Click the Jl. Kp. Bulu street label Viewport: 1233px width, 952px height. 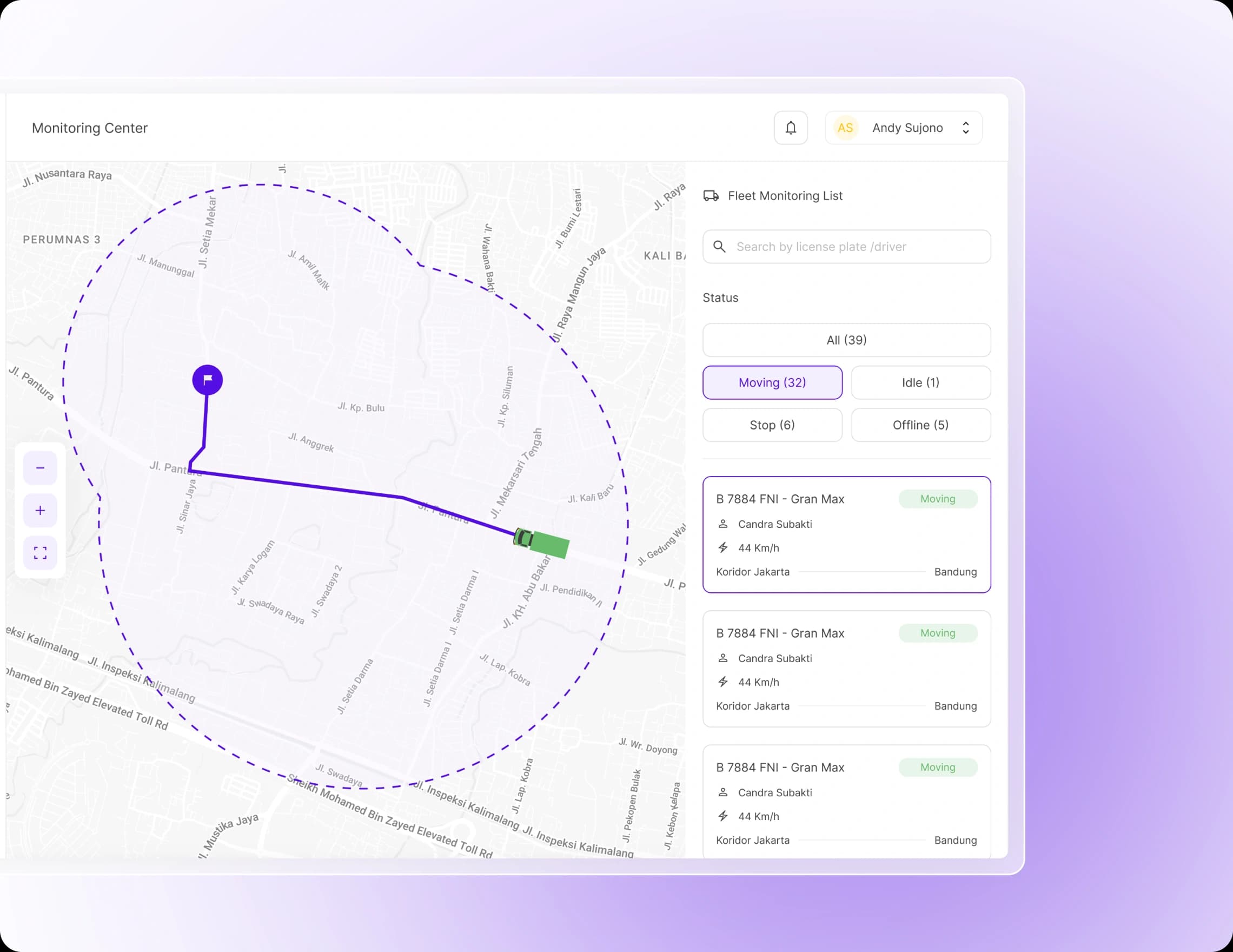pyautogui.click(x=361, y=407)
